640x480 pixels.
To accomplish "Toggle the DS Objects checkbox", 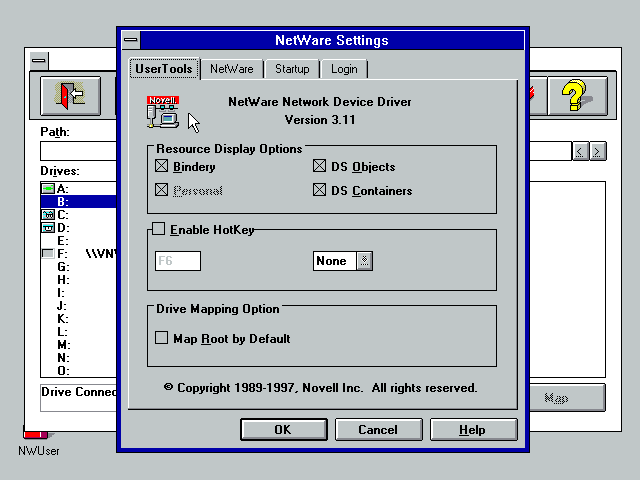I will (x=319, y=166).
